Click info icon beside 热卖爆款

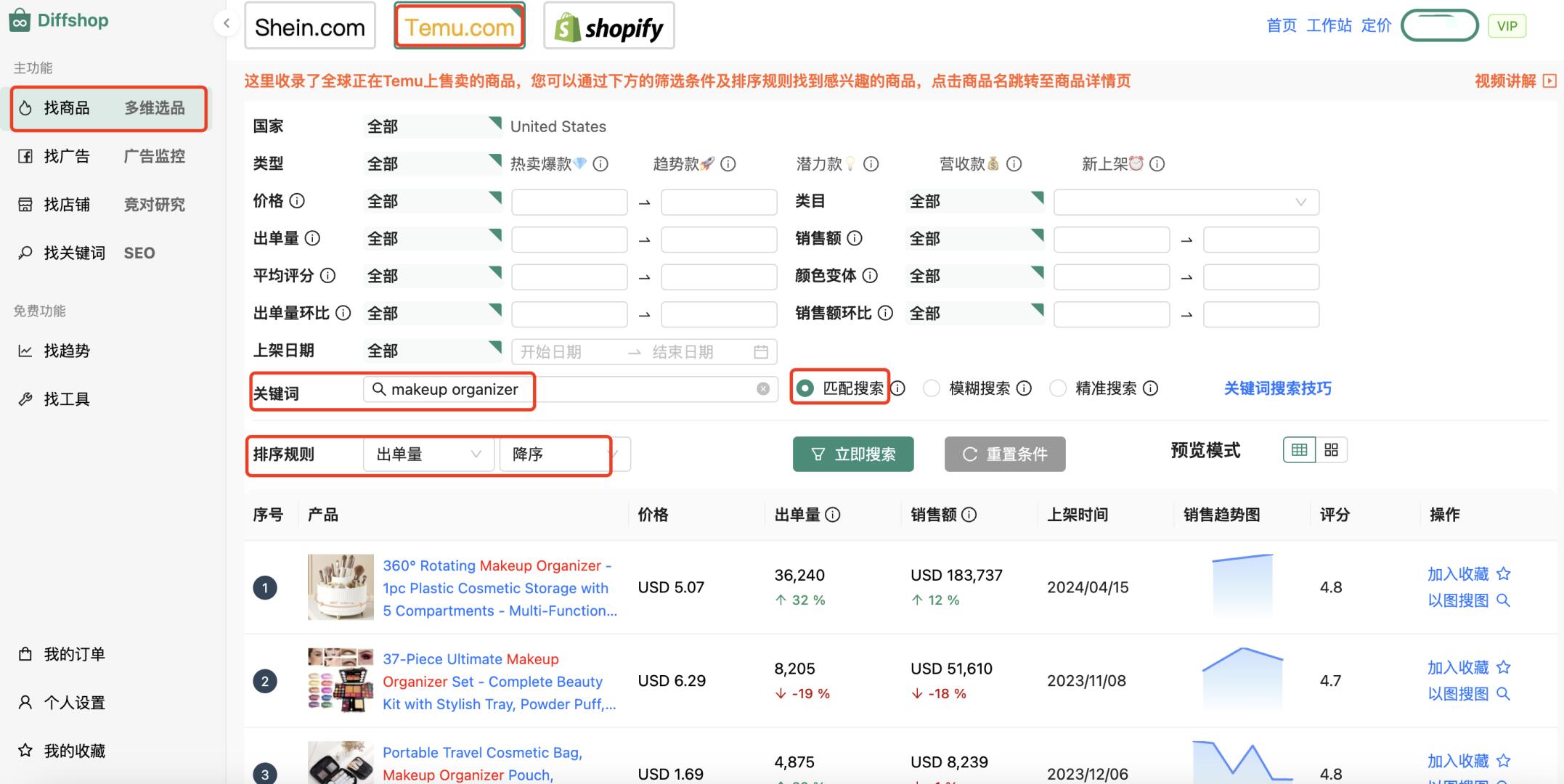tap(600, 164)
